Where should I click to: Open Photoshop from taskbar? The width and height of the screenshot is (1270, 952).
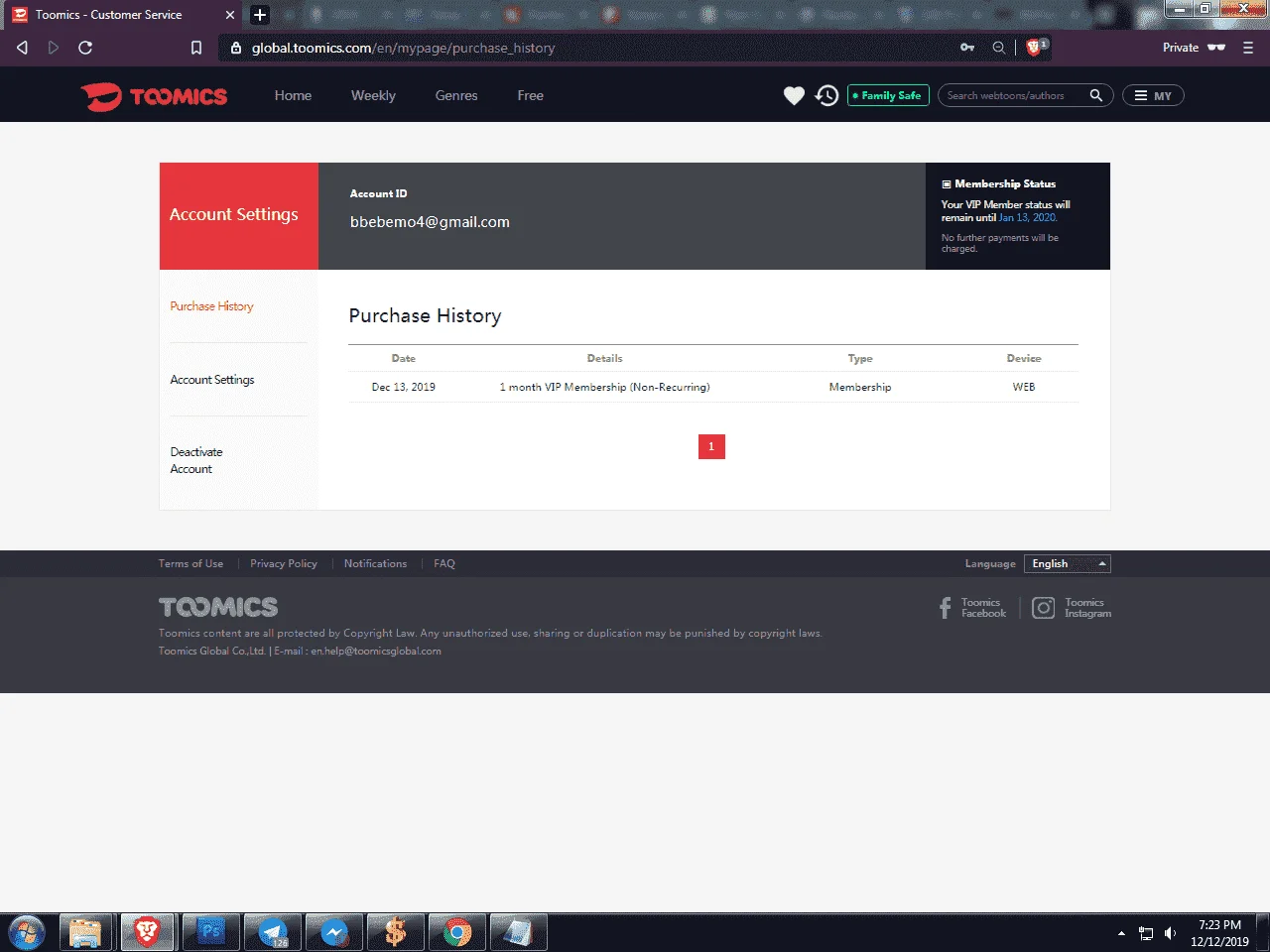pyautogui.click(x=210, y=933)
